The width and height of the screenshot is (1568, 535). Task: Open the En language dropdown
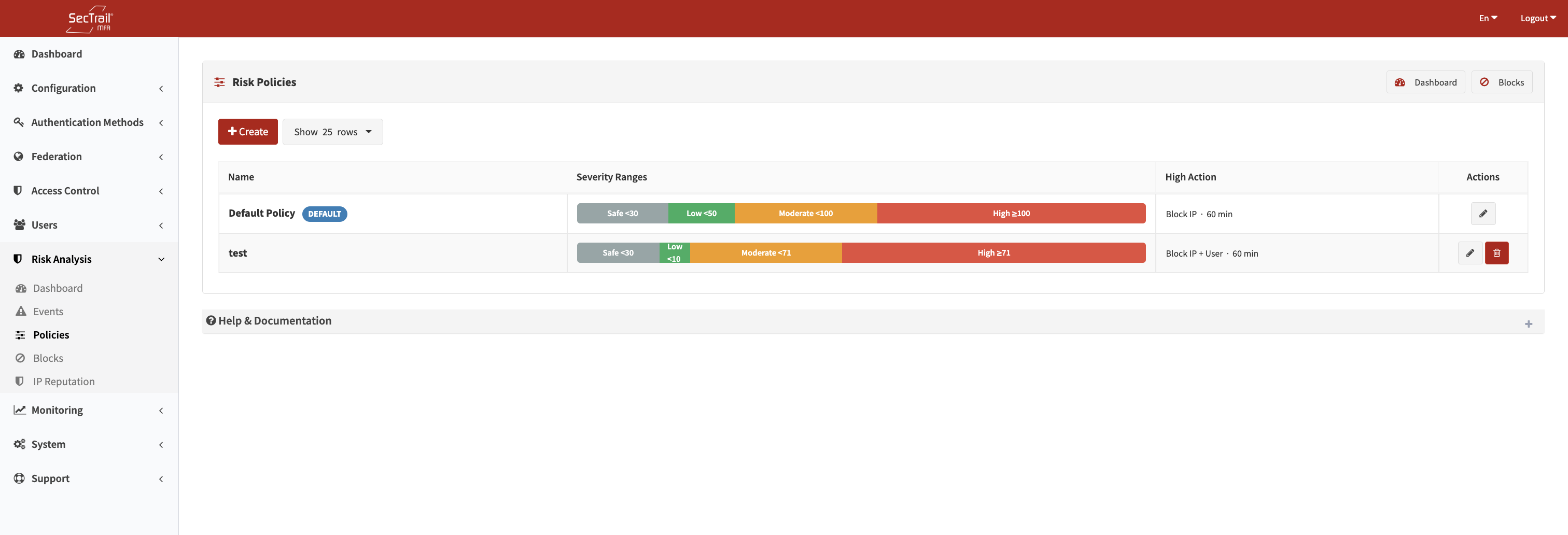pyautogui.click(x=1488, y=18)
